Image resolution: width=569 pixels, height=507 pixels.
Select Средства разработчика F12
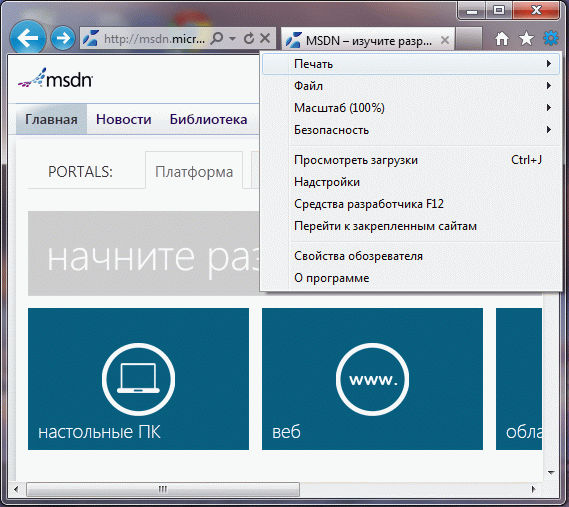411,204
